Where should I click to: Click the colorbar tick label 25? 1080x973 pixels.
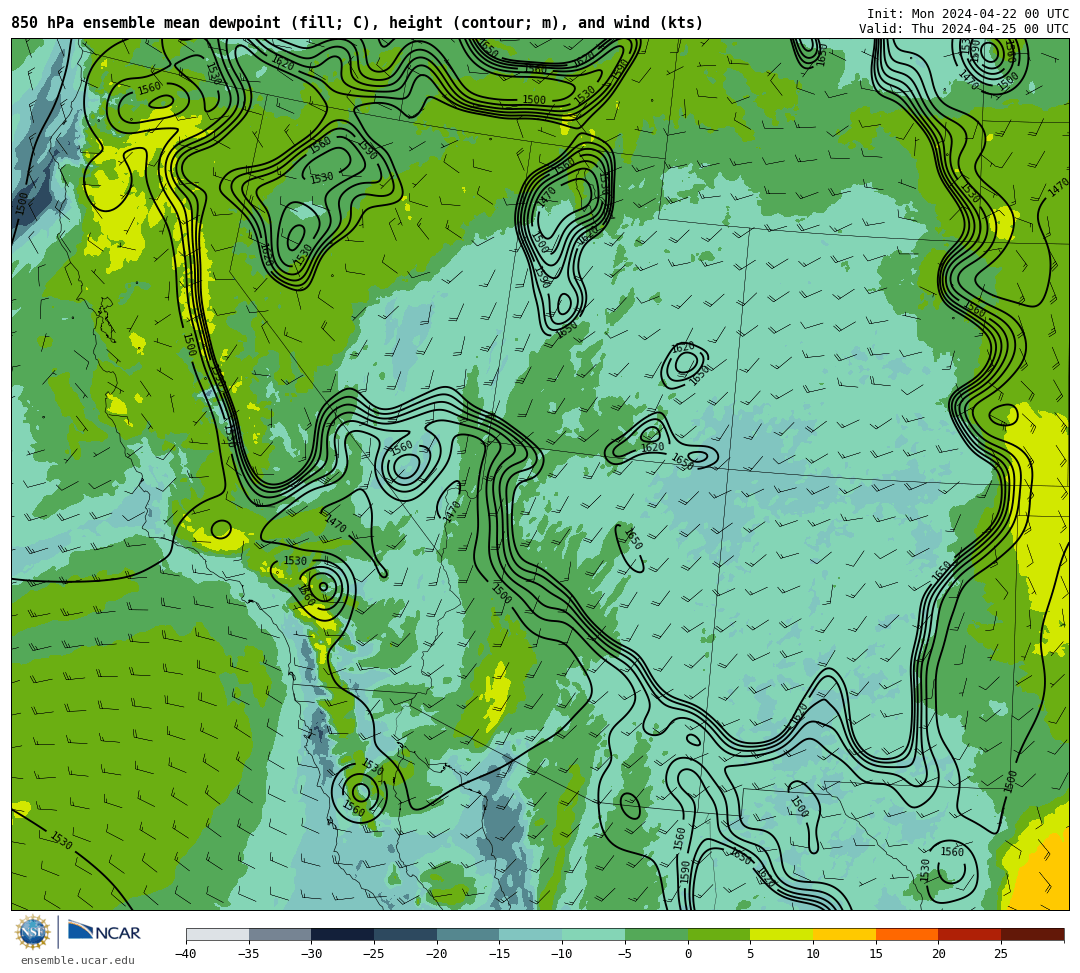coord(1001,954)
